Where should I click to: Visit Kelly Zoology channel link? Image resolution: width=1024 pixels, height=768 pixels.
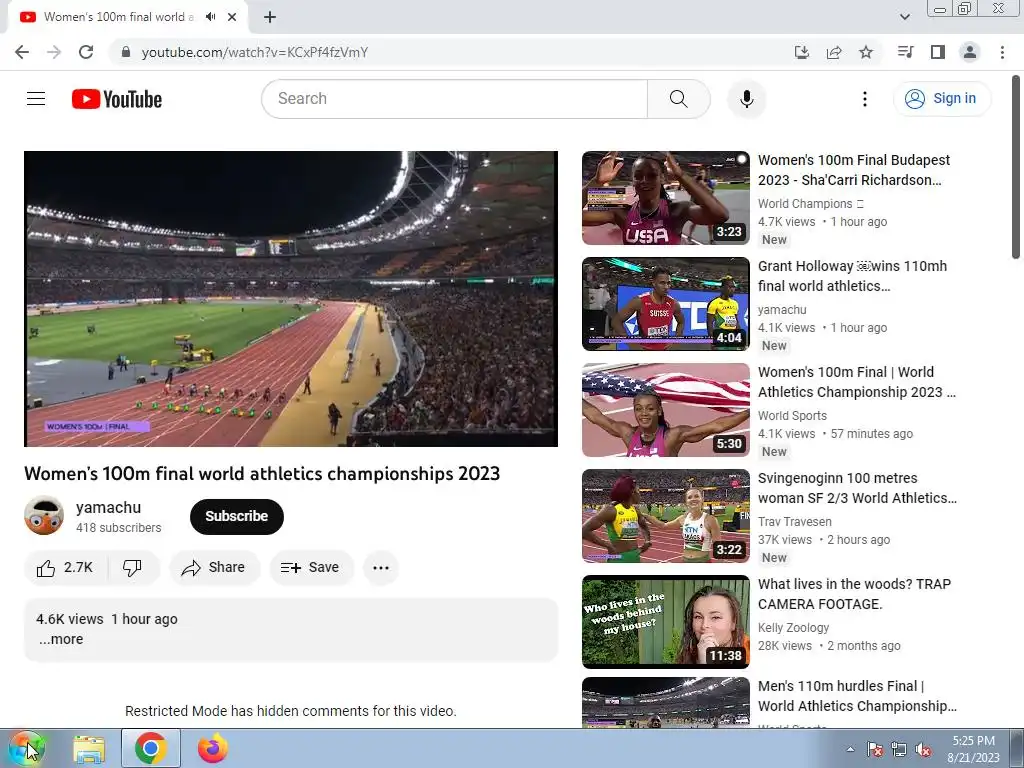pos(793,628)
